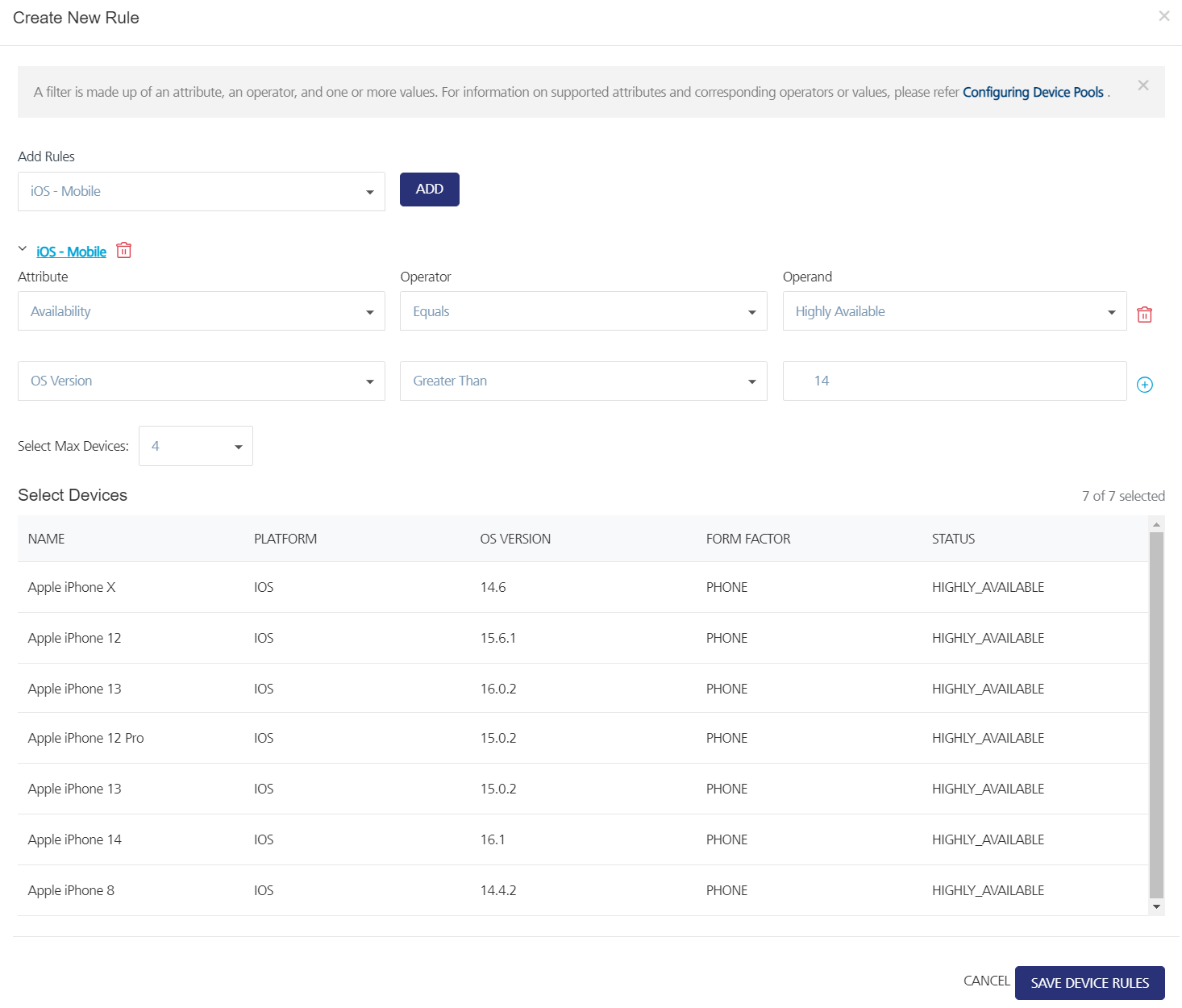Delete the iOS - Mobile rule via trash icon
Screen dimensions: 1182x1008
123,251
